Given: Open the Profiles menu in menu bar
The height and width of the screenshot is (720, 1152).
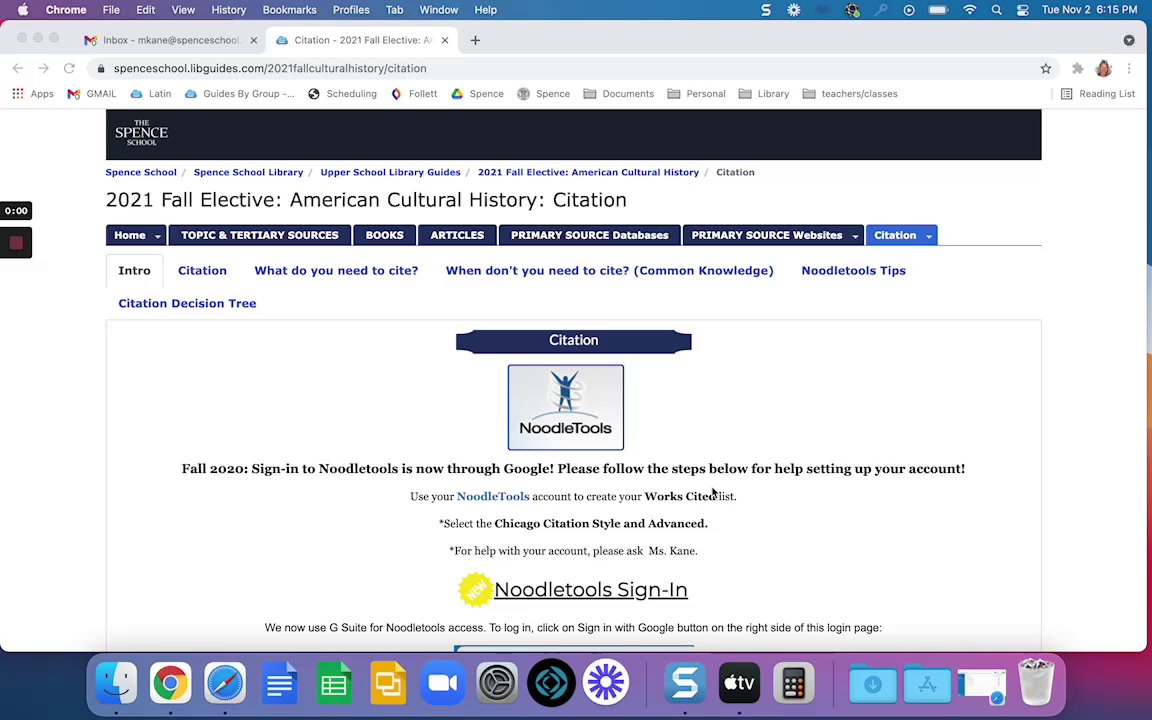Looking at the screenshot, I should [351, 10].
